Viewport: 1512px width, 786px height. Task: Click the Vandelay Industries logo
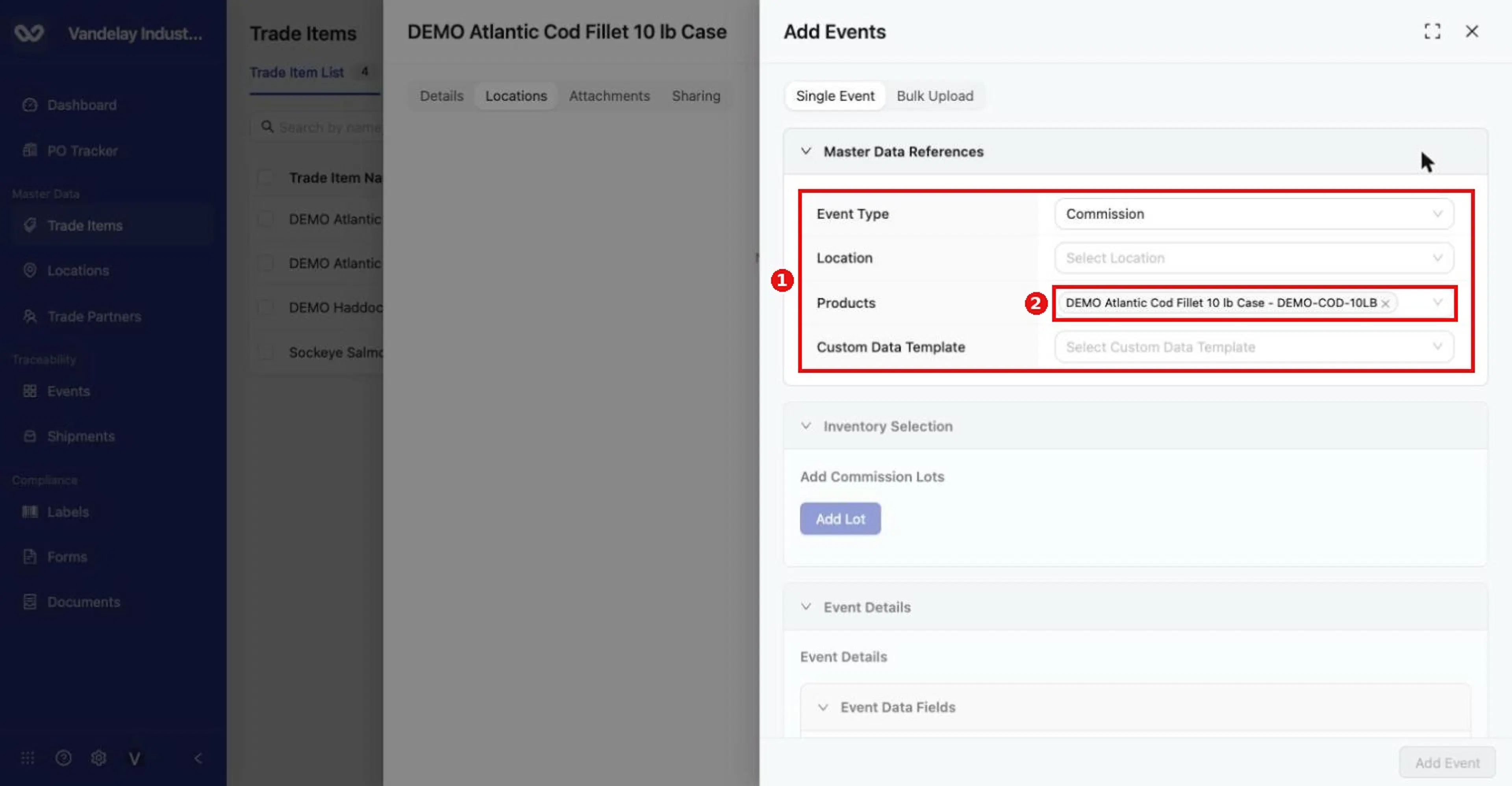(x=29, y=33)
